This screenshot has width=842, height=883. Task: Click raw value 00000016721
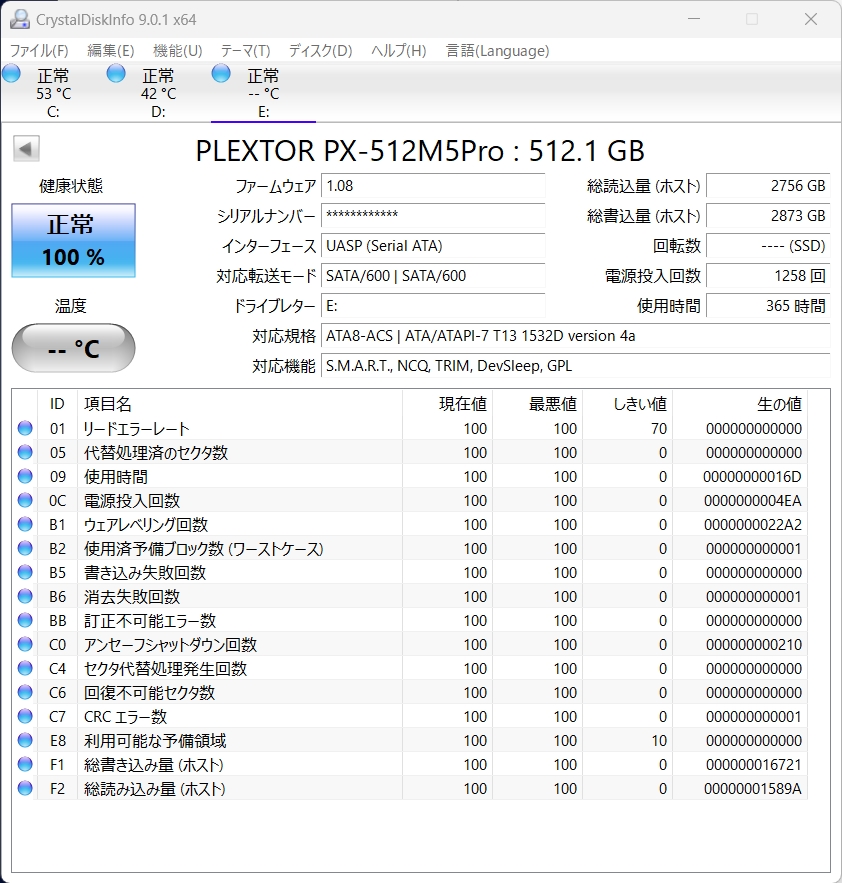coord(754,764)
